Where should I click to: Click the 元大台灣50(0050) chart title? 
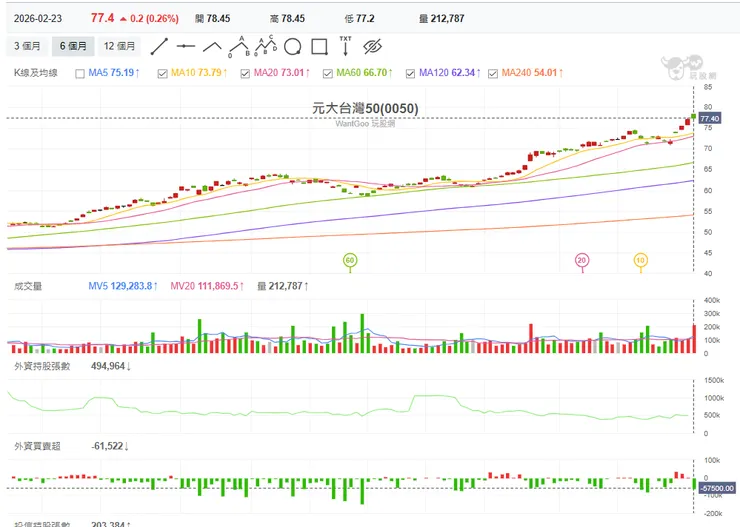tap(365, 109)
